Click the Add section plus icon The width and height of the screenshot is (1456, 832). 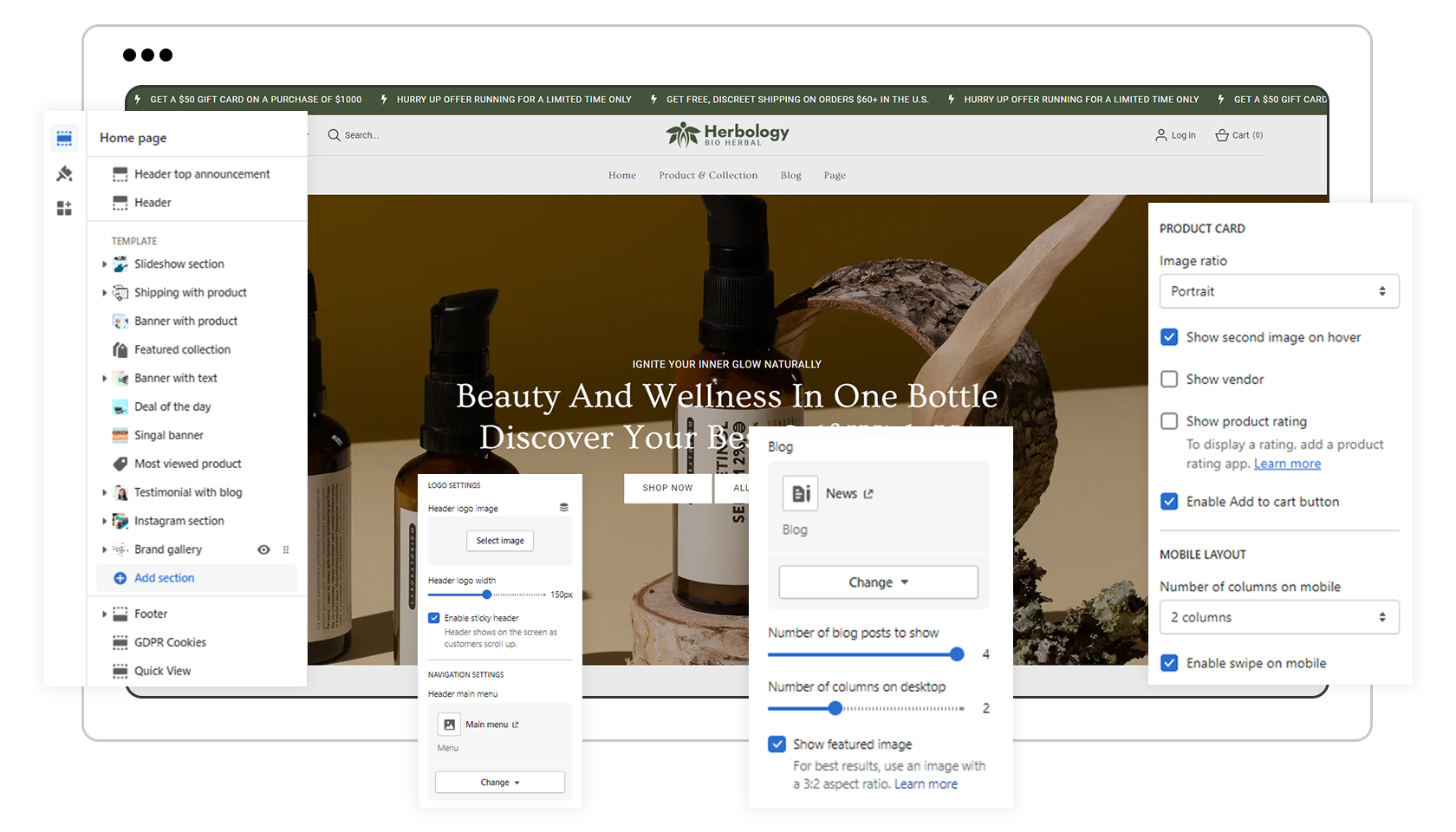[x=120, y=578]
